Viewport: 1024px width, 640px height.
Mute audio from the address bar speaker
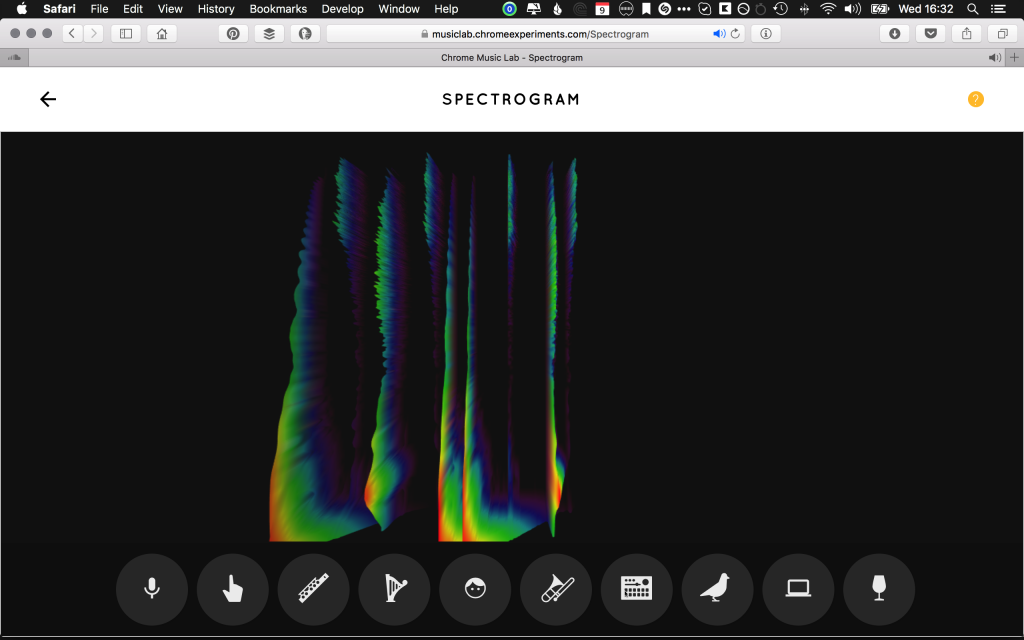coord(719,33)
